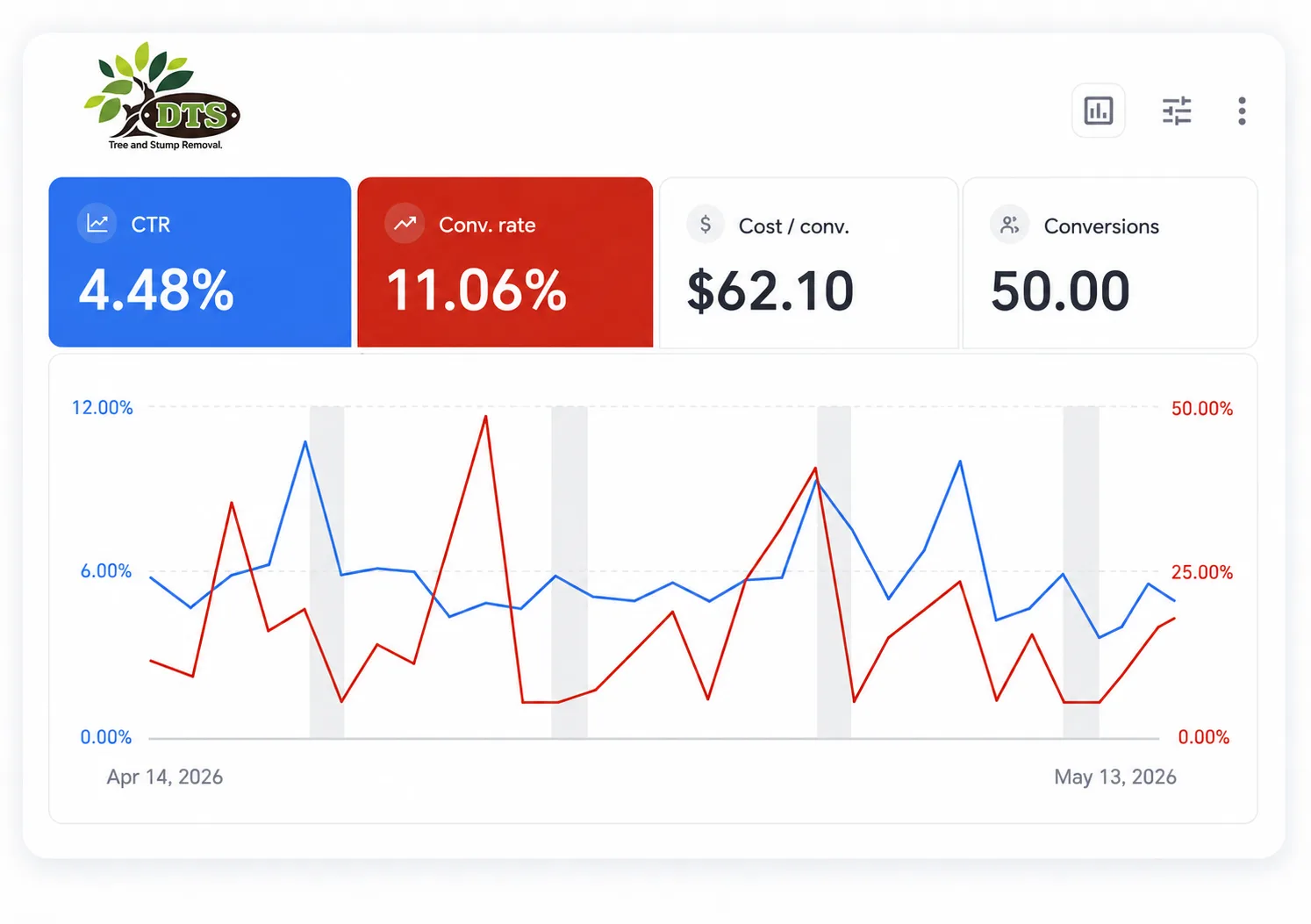Image resolution: width=1311 pixels, height=924 pixels.
Task: Click the blue 0.00% left axis label
Action: [x=106, y=737]
